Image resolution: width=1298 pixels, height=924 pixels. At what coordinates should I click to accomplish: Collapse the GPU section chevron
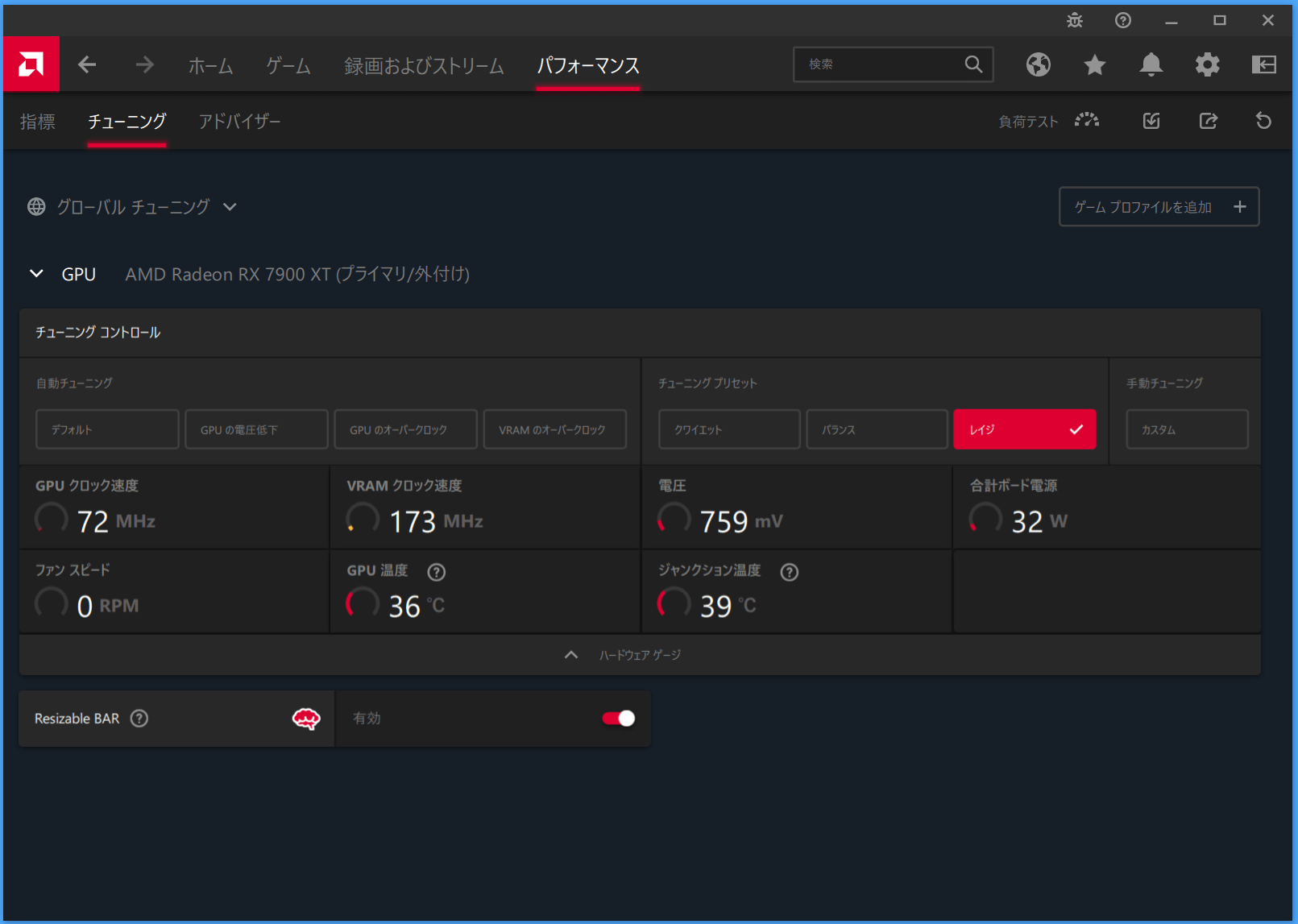(36, 274)
